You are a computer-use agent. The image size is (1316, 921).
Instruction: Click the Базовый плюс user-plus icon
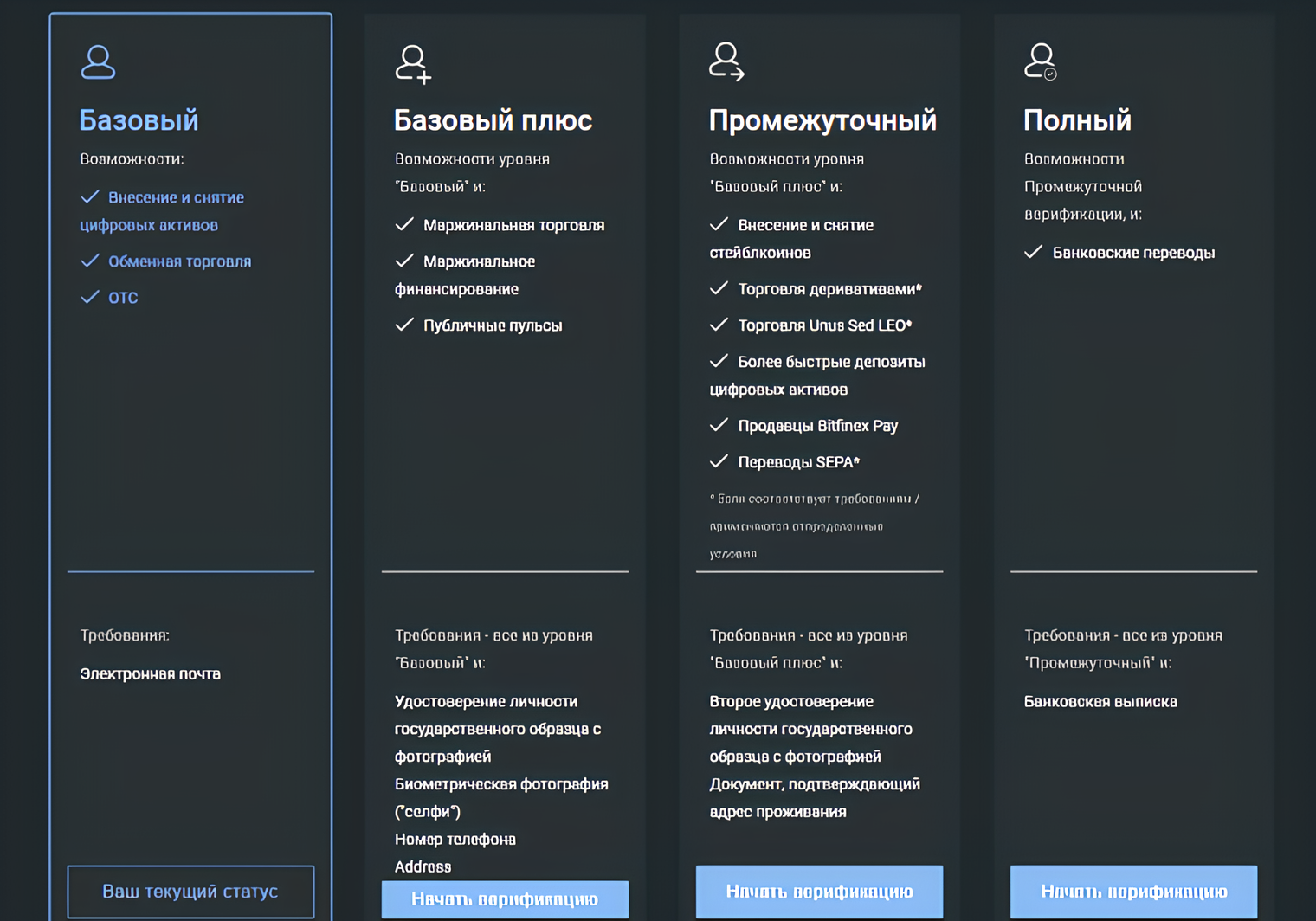(x=413, y=64)
